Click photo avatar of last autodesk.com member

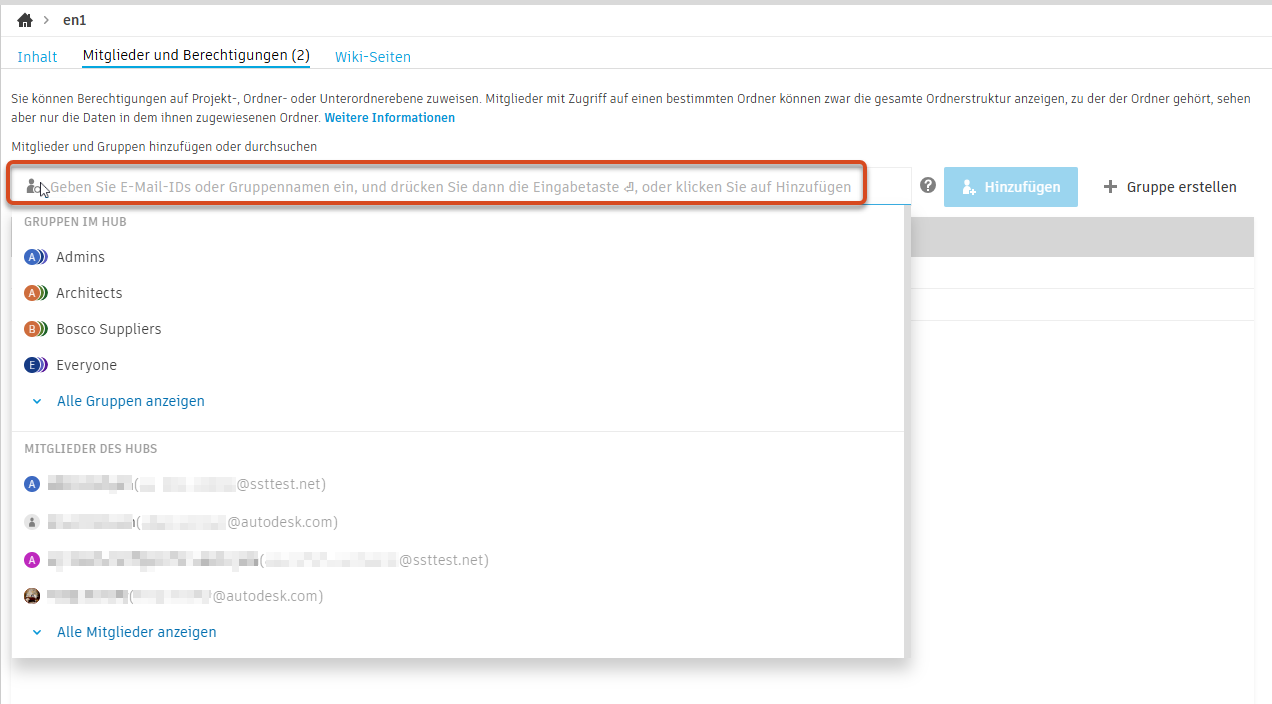click(x=32, y=596)
